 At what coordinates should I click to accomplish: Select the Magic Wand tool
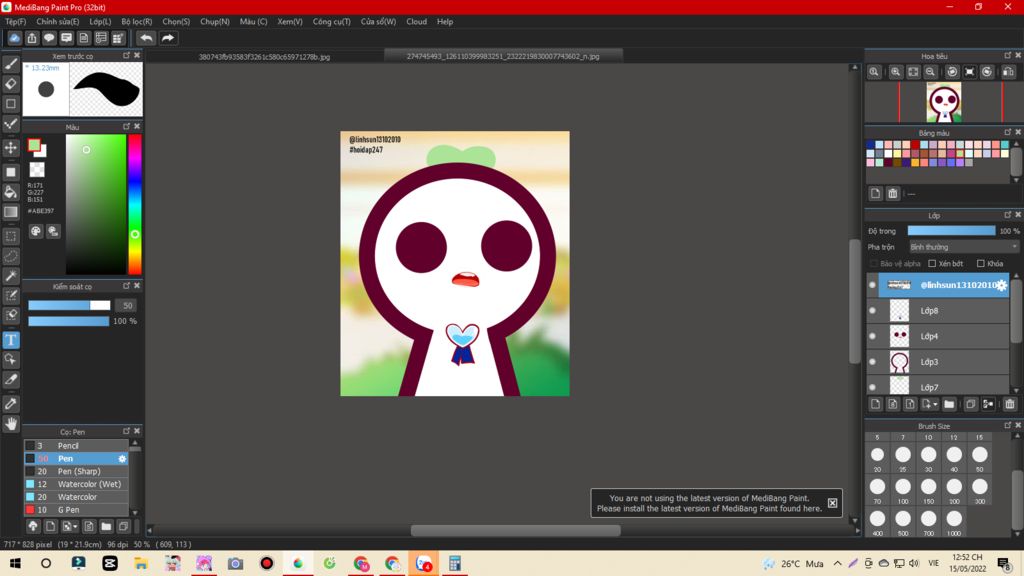pos(11,276)
